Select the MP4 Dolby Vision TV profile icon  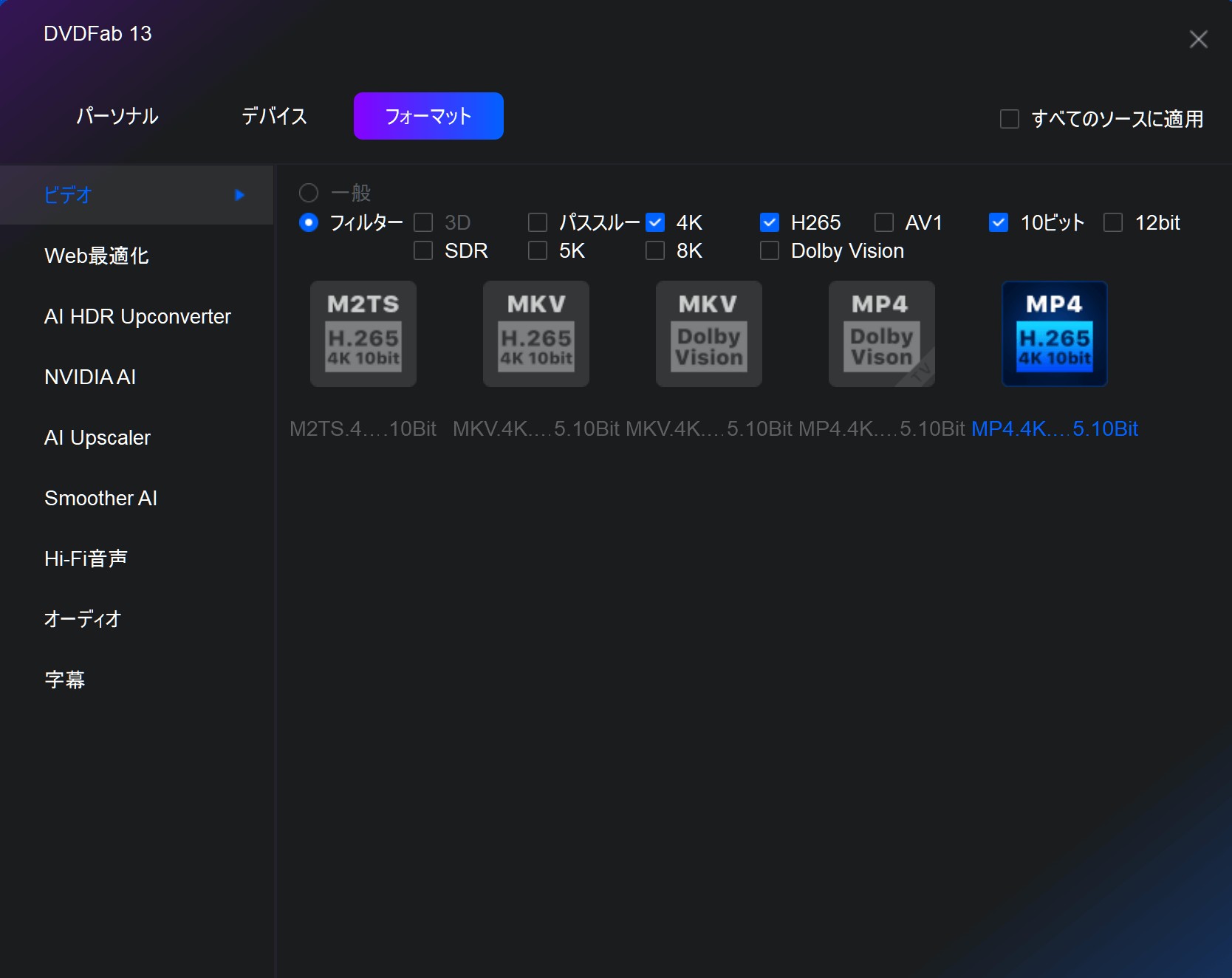coord(882,334)
